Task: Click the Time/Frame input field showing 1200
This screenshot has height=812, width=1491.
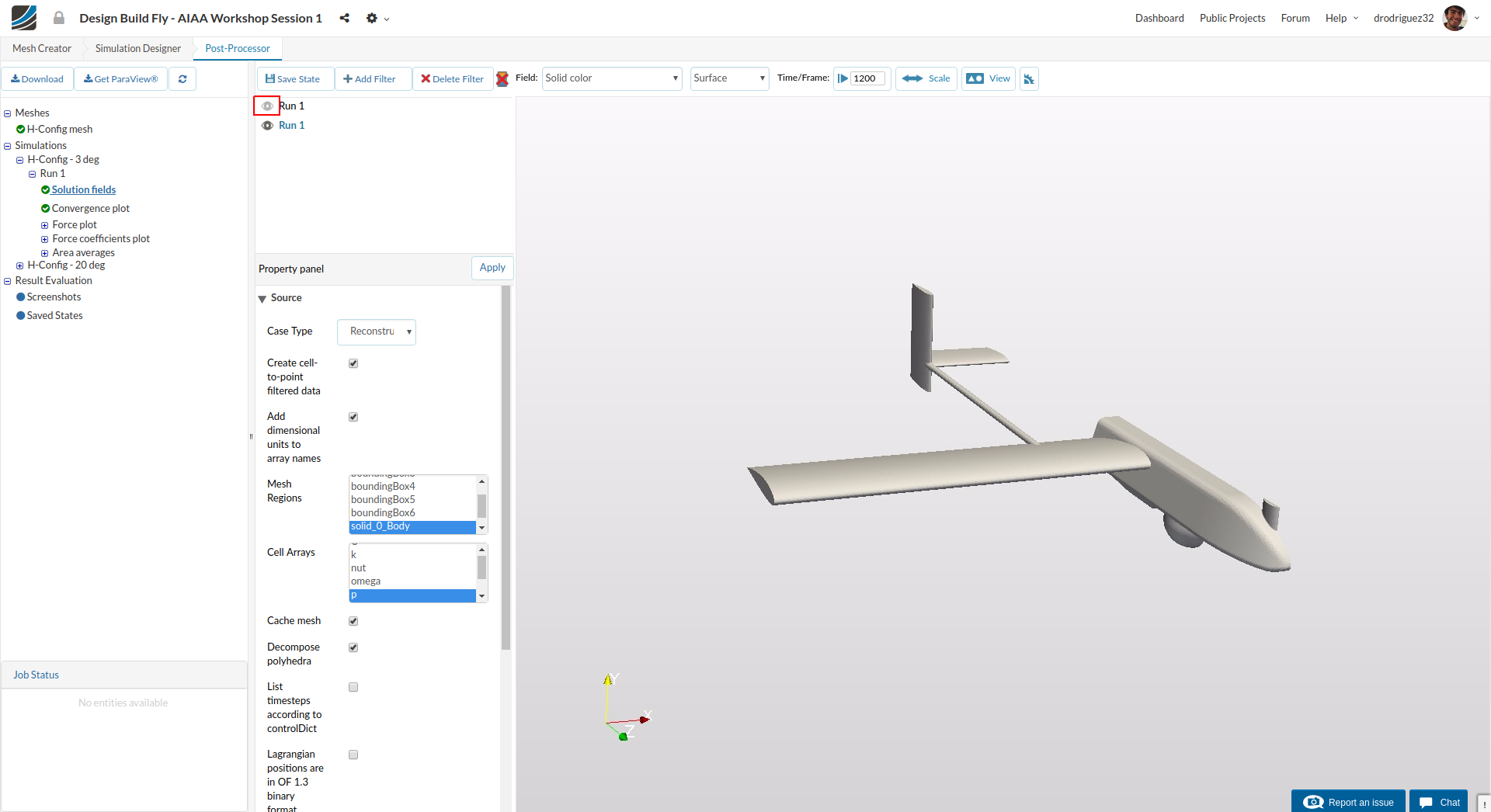Action: point(867,78)
